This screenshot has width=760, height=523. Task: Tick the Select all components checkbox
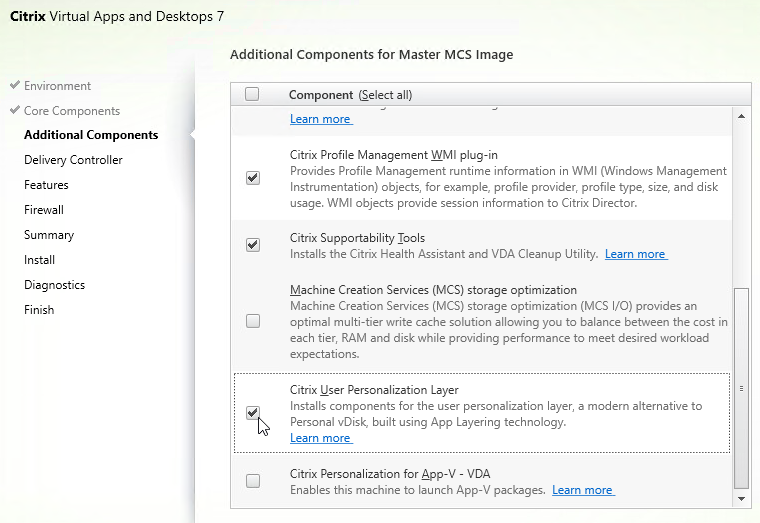click(252, 94)
